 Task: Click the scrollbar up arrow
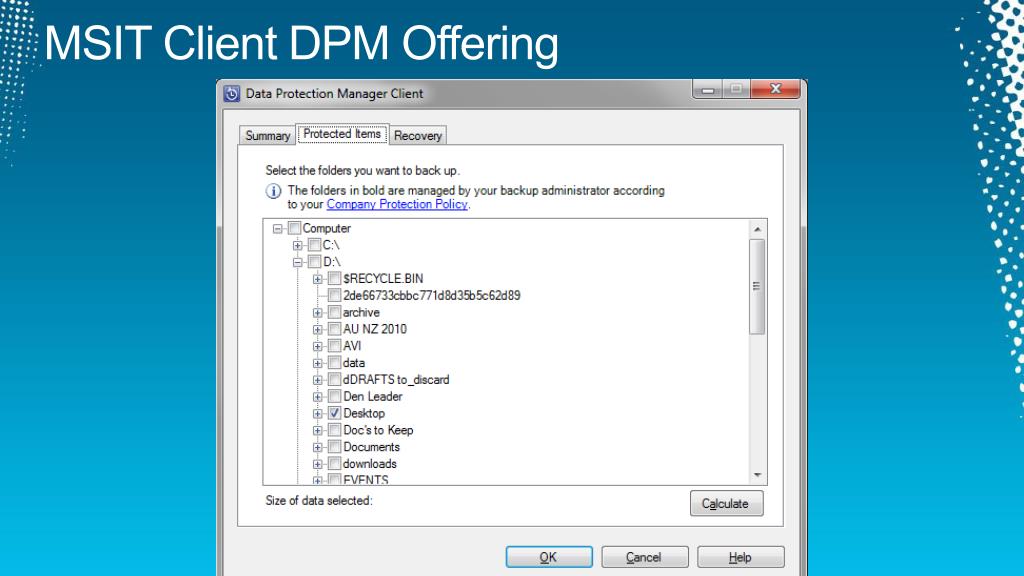click(758, 229)
